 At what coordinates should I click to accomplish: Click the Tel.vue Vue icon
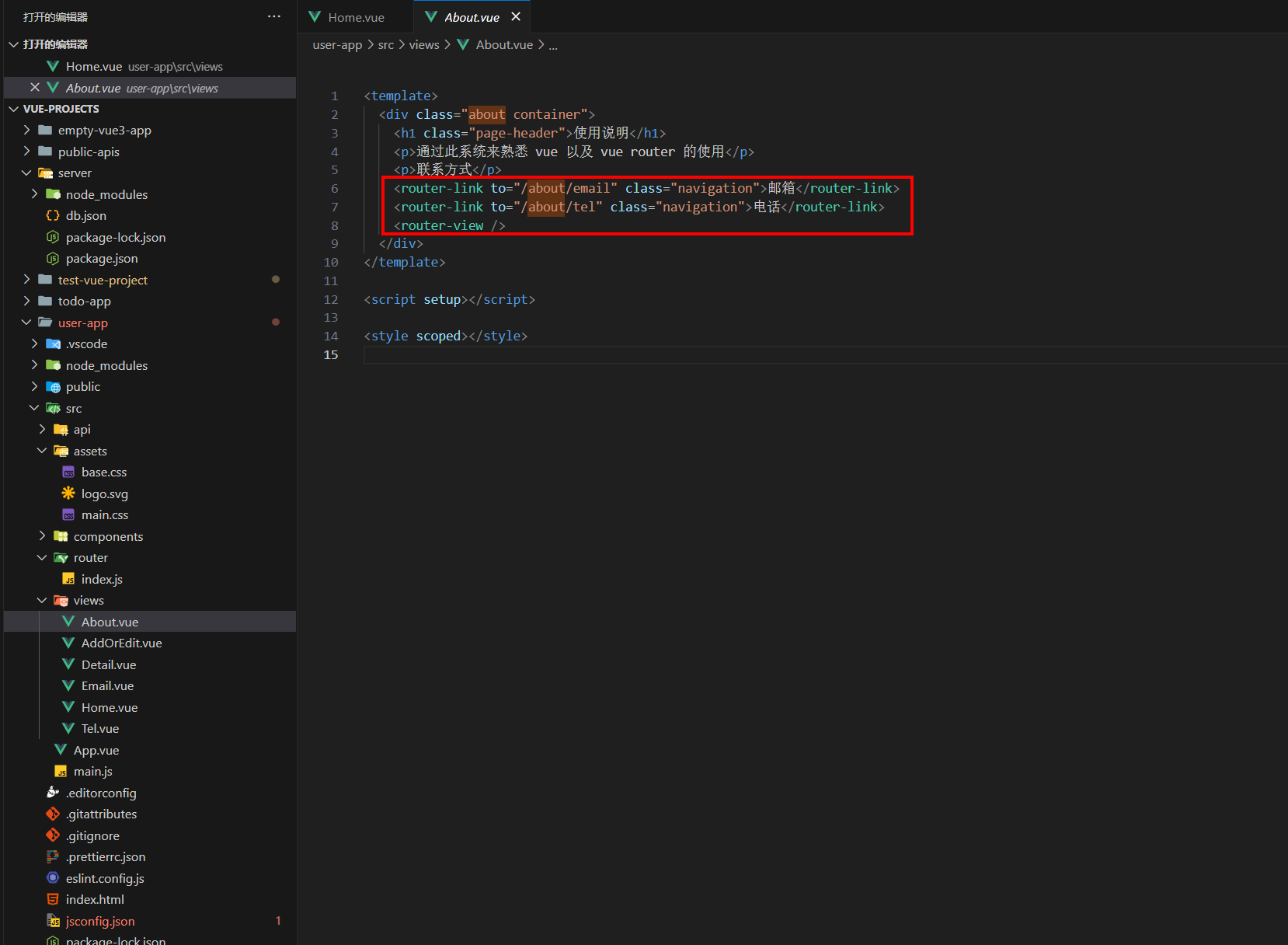(68, 728)
